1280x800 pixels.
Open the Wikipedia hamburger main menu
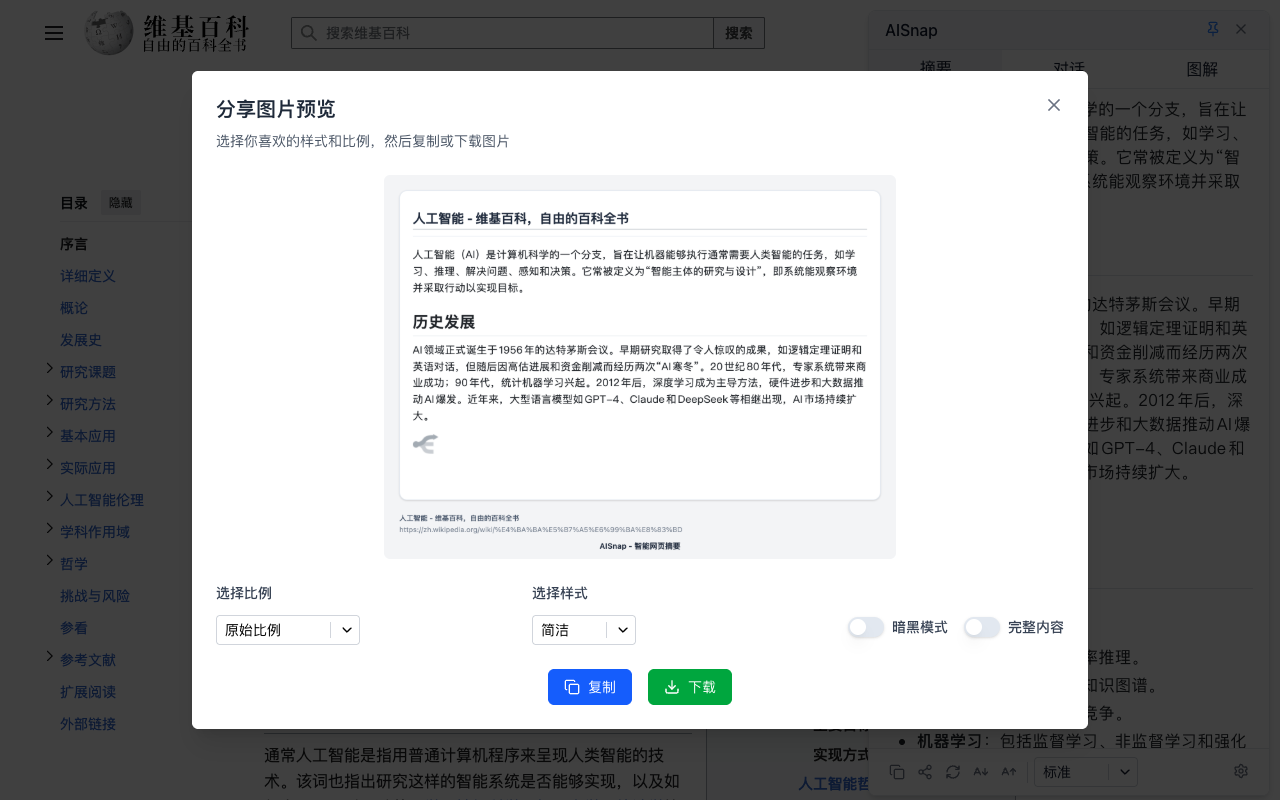point(54,33)
